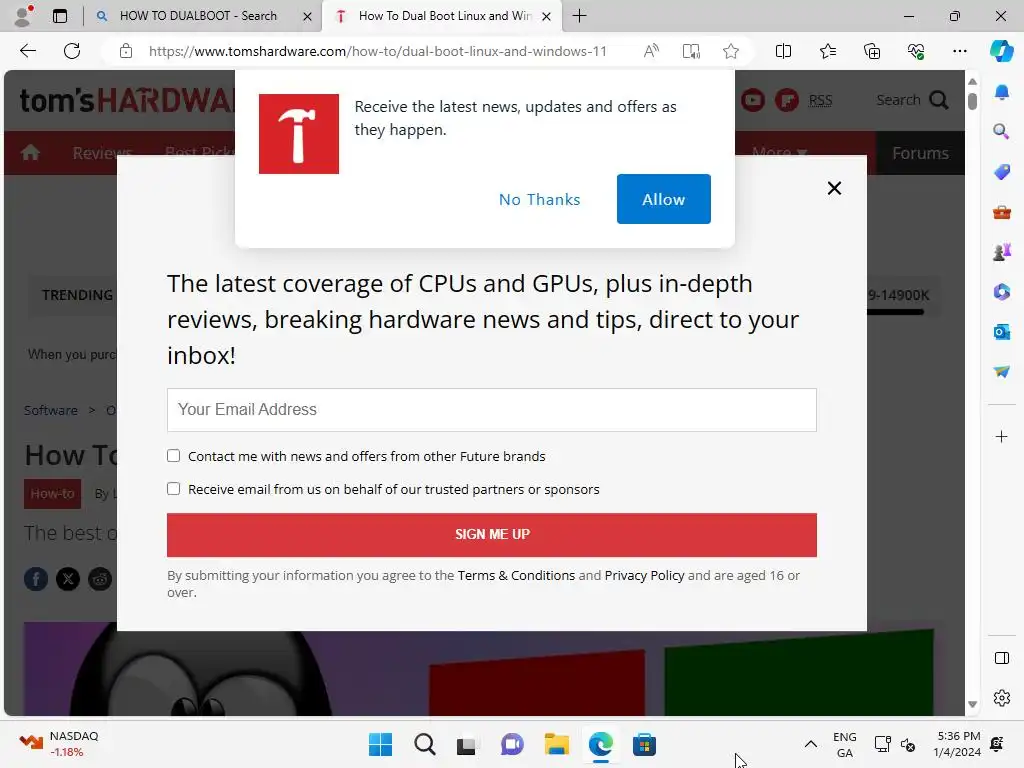Open a new browser tab
This screenshot has width=1024, height=768.
click(579, 16)
